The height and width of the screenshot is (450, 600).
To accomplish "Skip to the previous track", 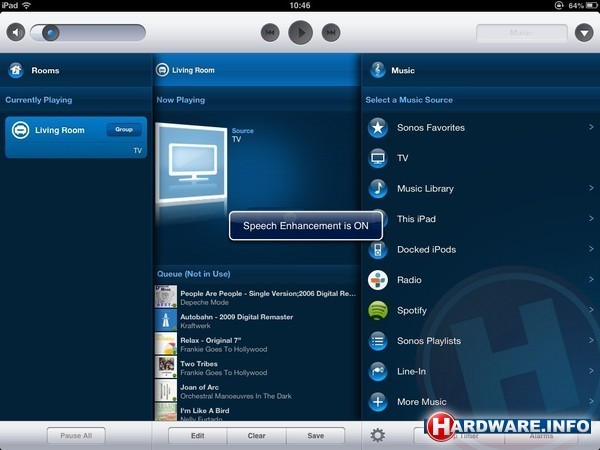I will [x=270, y=33].
